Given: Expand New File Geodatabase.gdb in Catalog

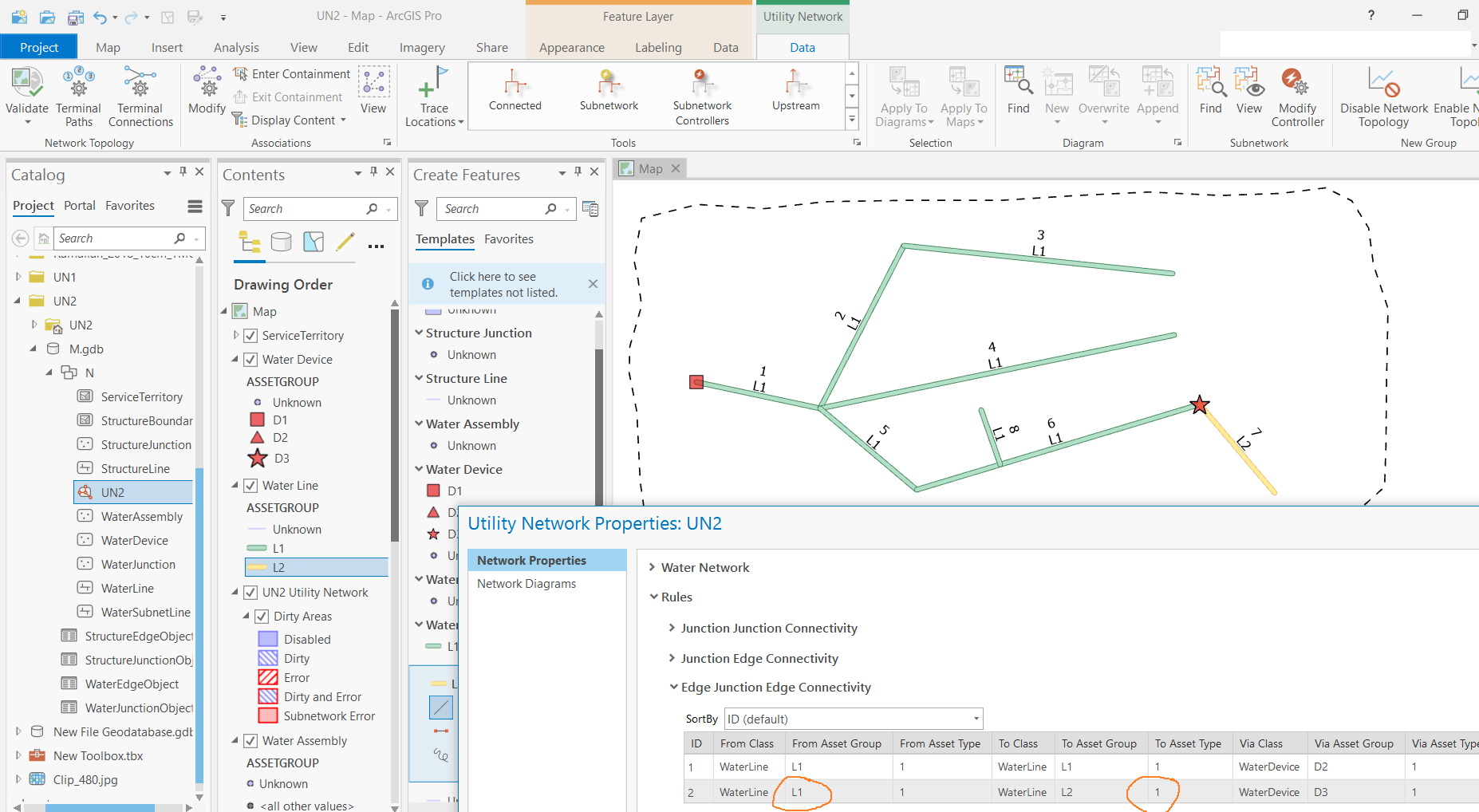Looking at the screenshot, I should [18, 731].
